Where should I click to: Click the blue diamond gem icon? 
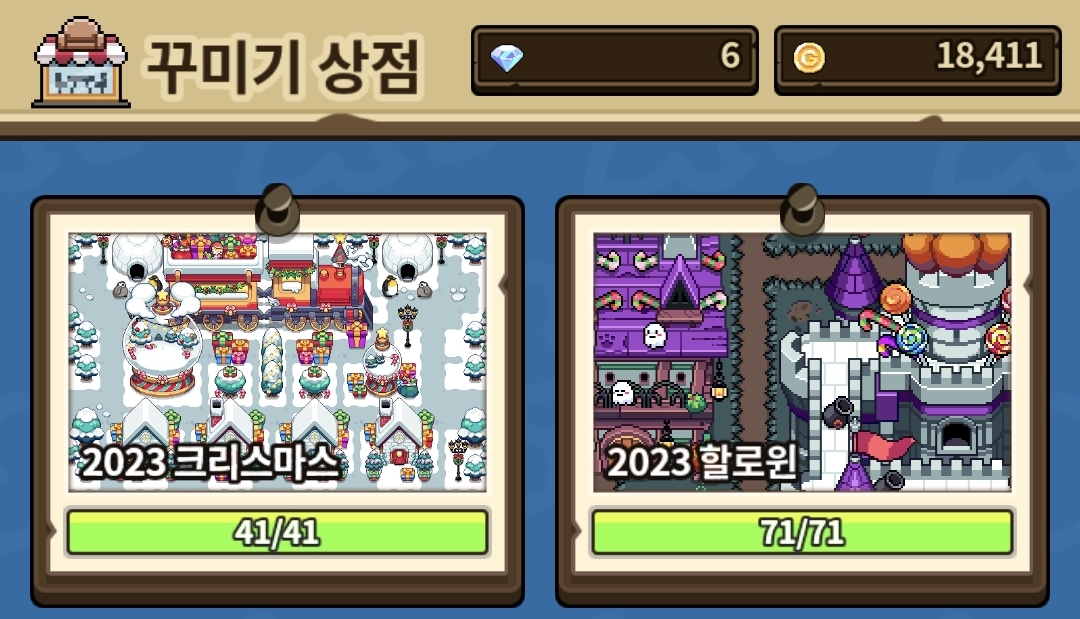506,59
